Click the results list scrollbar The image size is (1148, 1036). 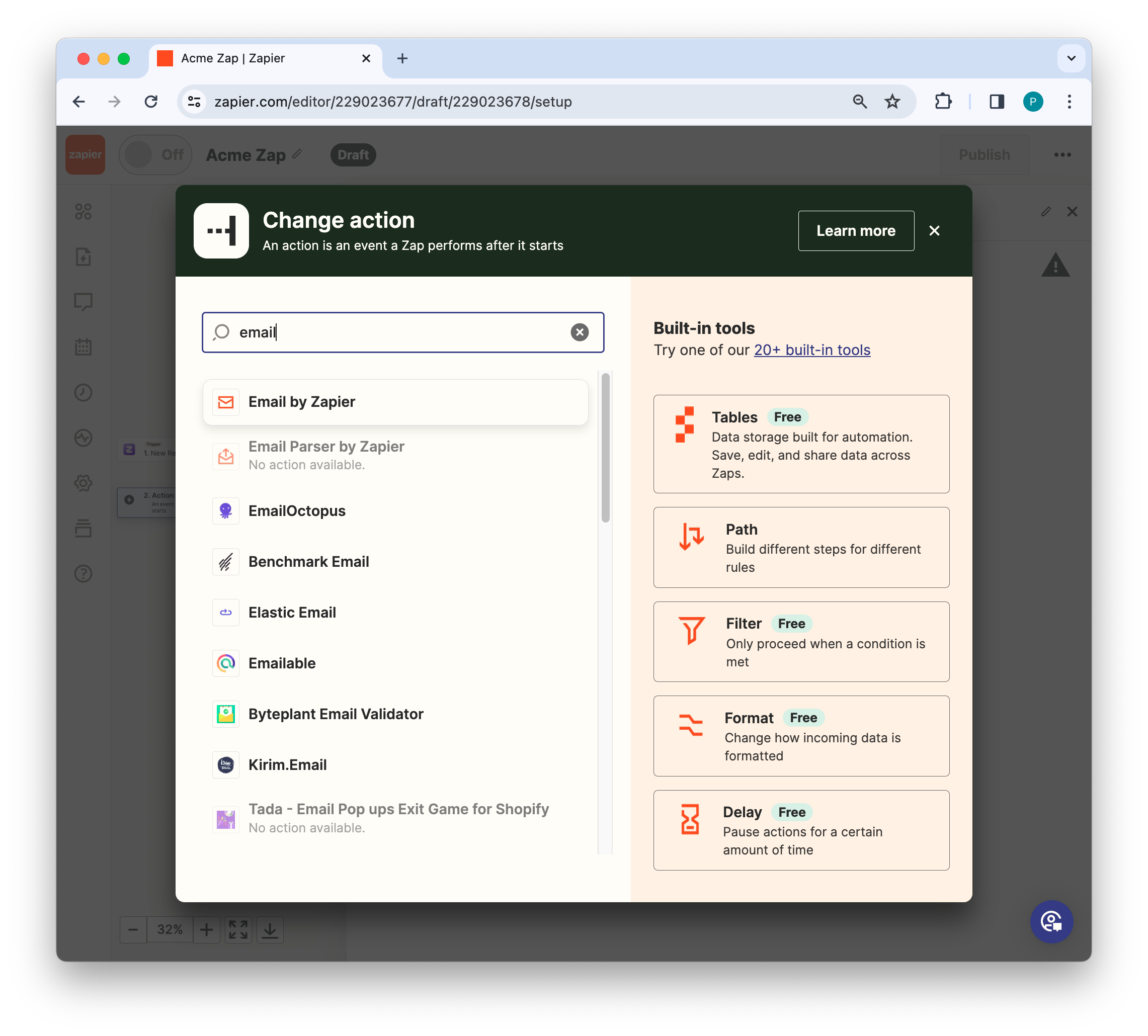pos(605,448)
